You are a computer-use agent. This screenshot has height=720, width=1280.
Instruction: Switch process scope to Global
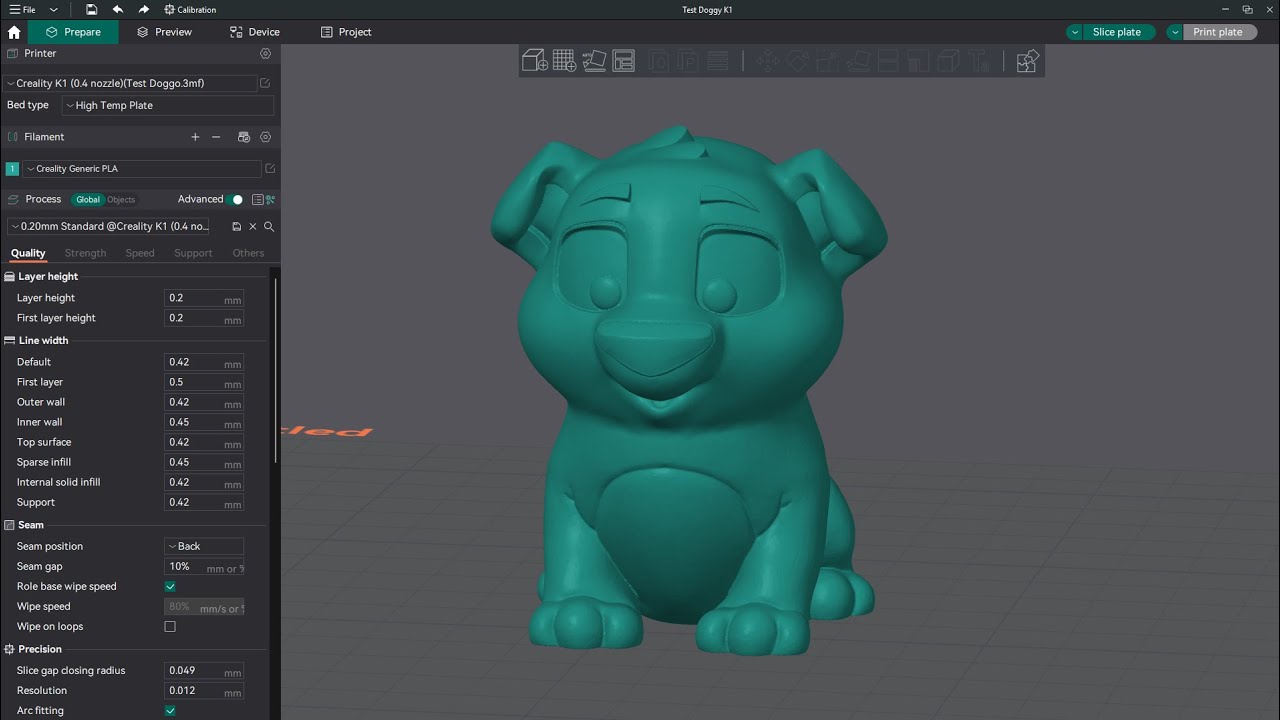[x=88, y=200]
